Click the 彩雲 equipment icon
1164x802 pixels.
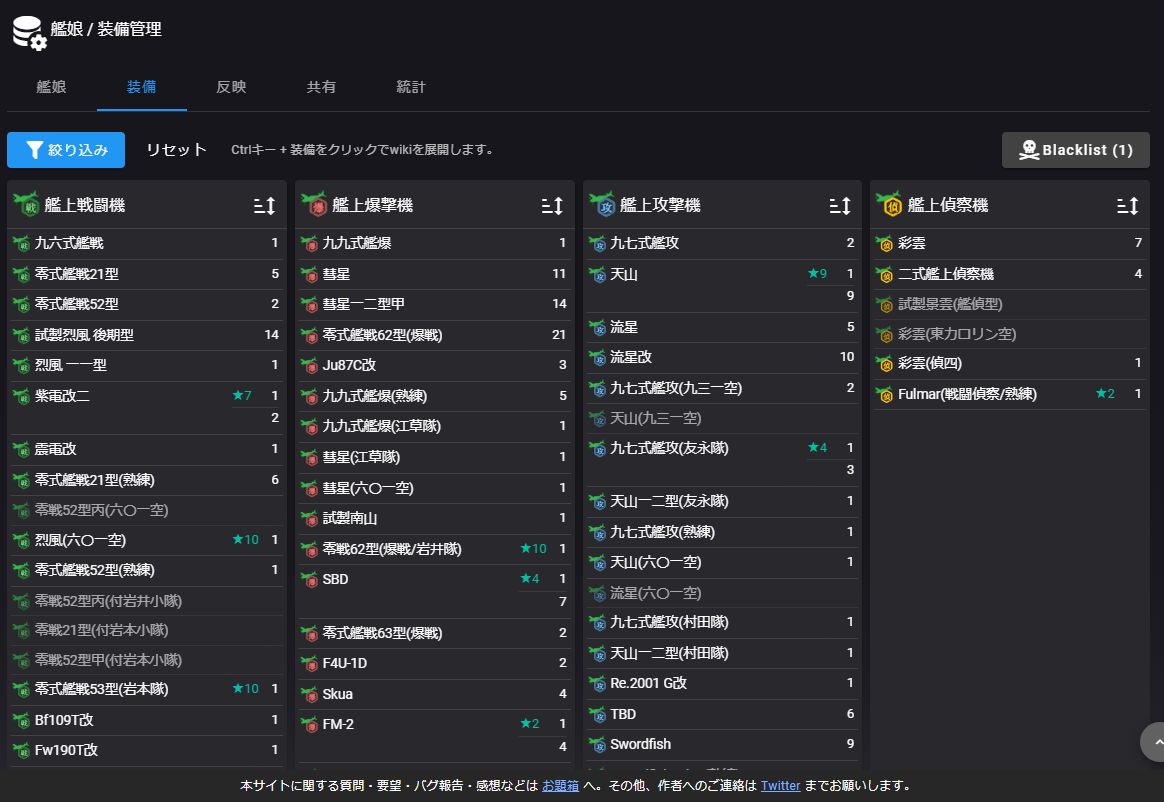point(885,242)
